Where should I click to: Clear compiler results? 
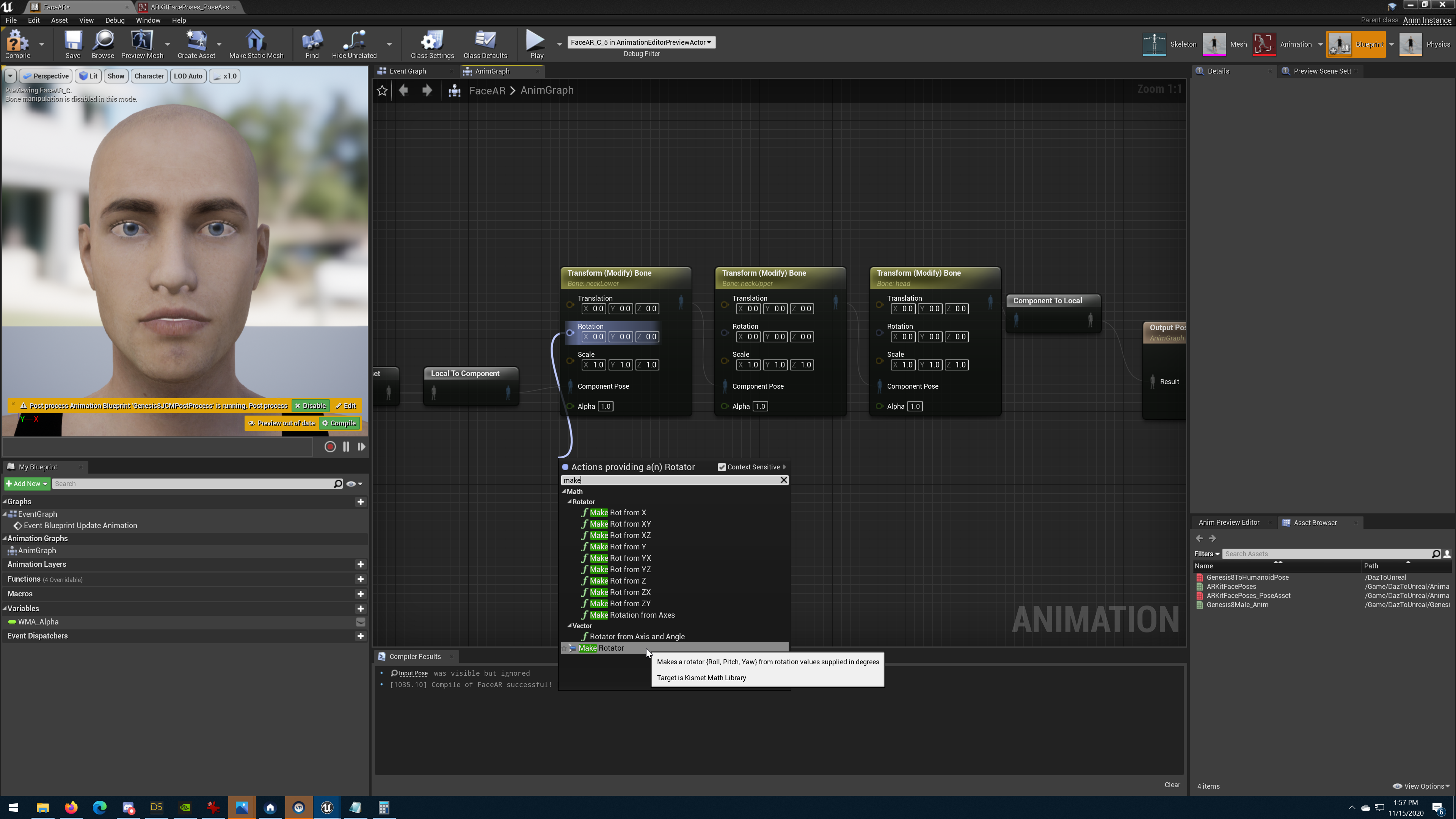(1172, 784)
